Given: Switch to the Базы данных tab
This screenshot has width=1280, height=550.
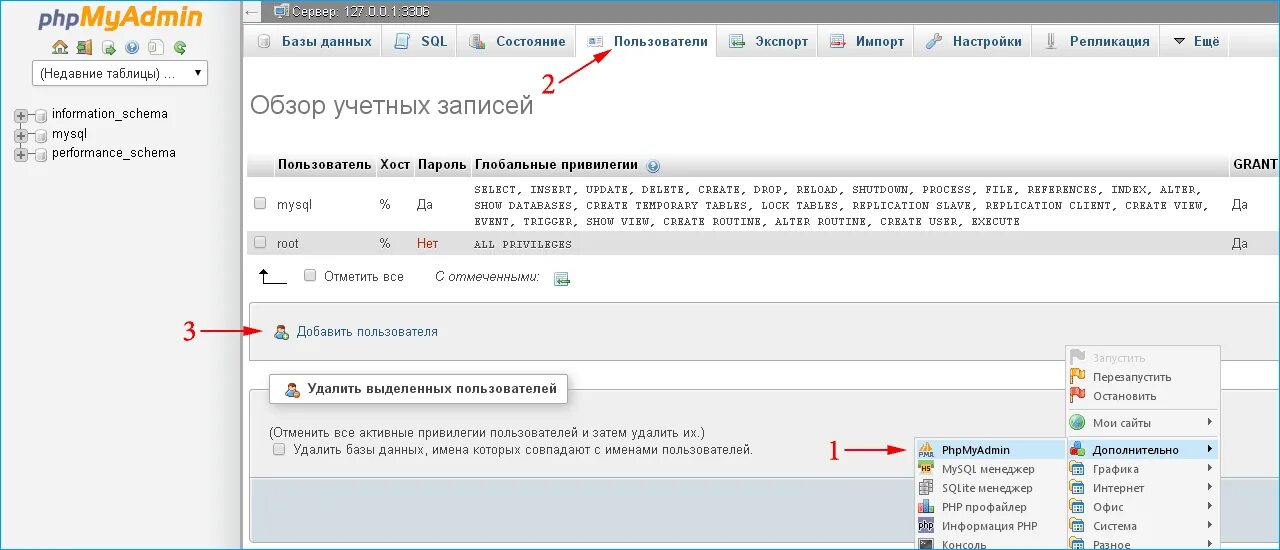Looking at the screenshot, I should [314, 41].
